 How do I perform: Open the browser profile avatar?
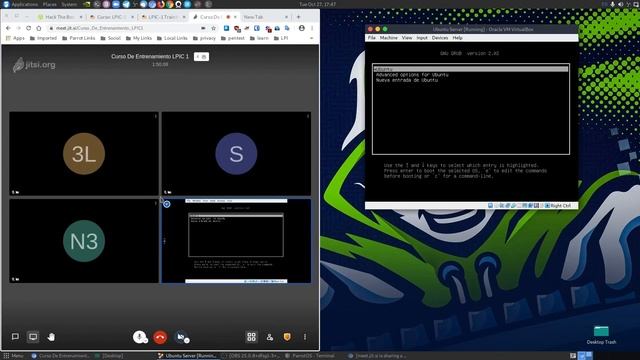[x=302, y=28]
